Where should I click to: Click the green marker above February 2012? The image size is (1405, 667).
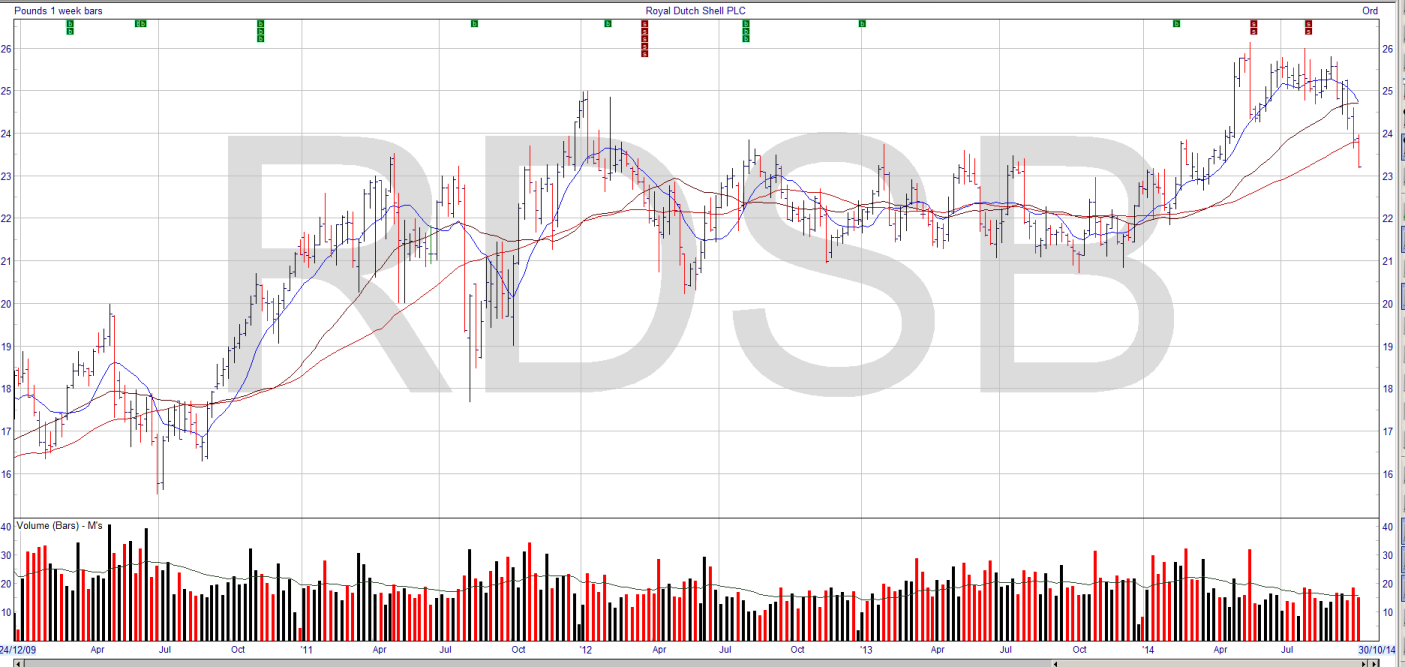608,23
